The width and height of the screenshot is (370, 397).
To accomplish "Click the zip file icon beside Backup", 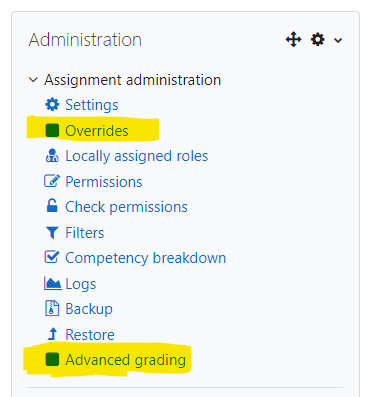I will click(x=52, y=308).
